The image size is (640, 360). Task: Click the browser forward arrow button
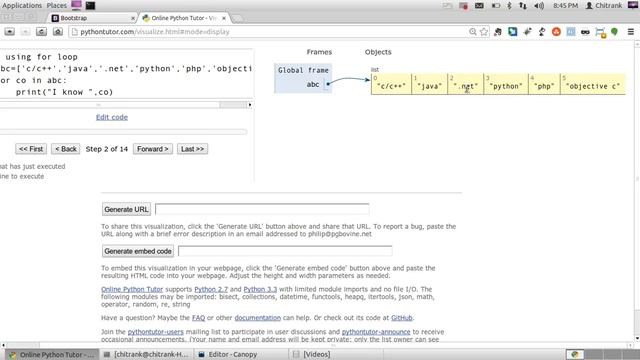coord(25,31)
